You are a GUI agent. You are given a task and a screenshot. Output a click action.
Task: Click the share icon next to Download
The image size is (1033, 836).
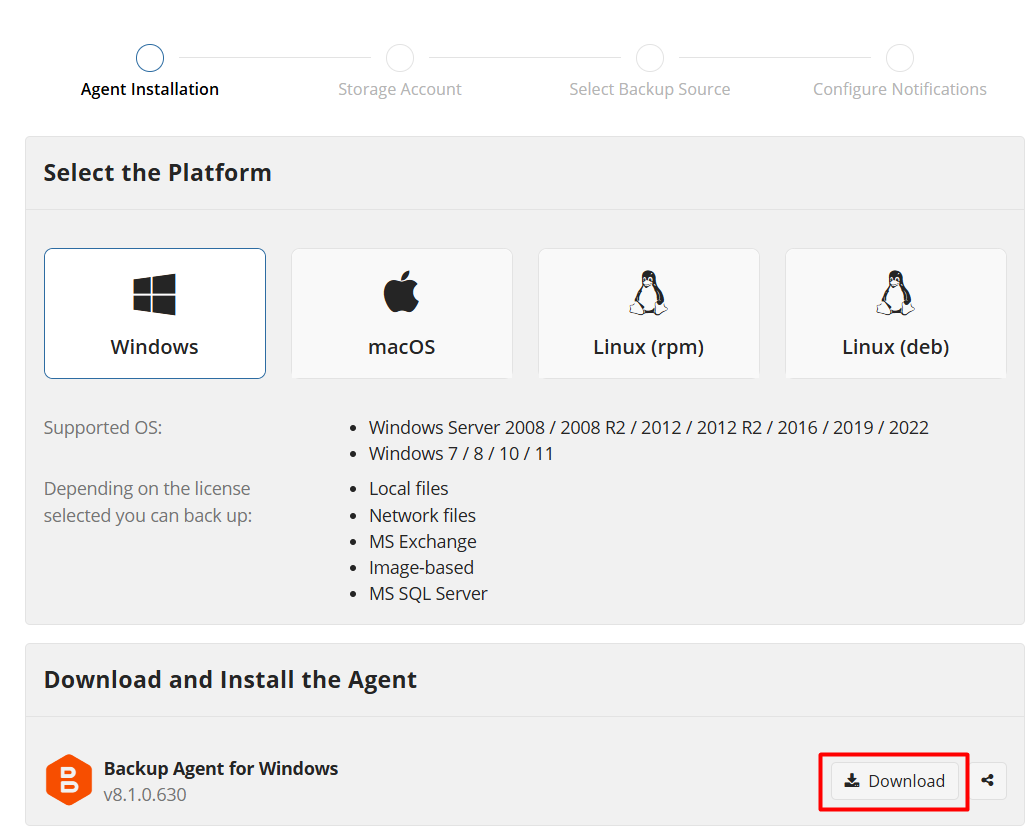tap(987, 781)
